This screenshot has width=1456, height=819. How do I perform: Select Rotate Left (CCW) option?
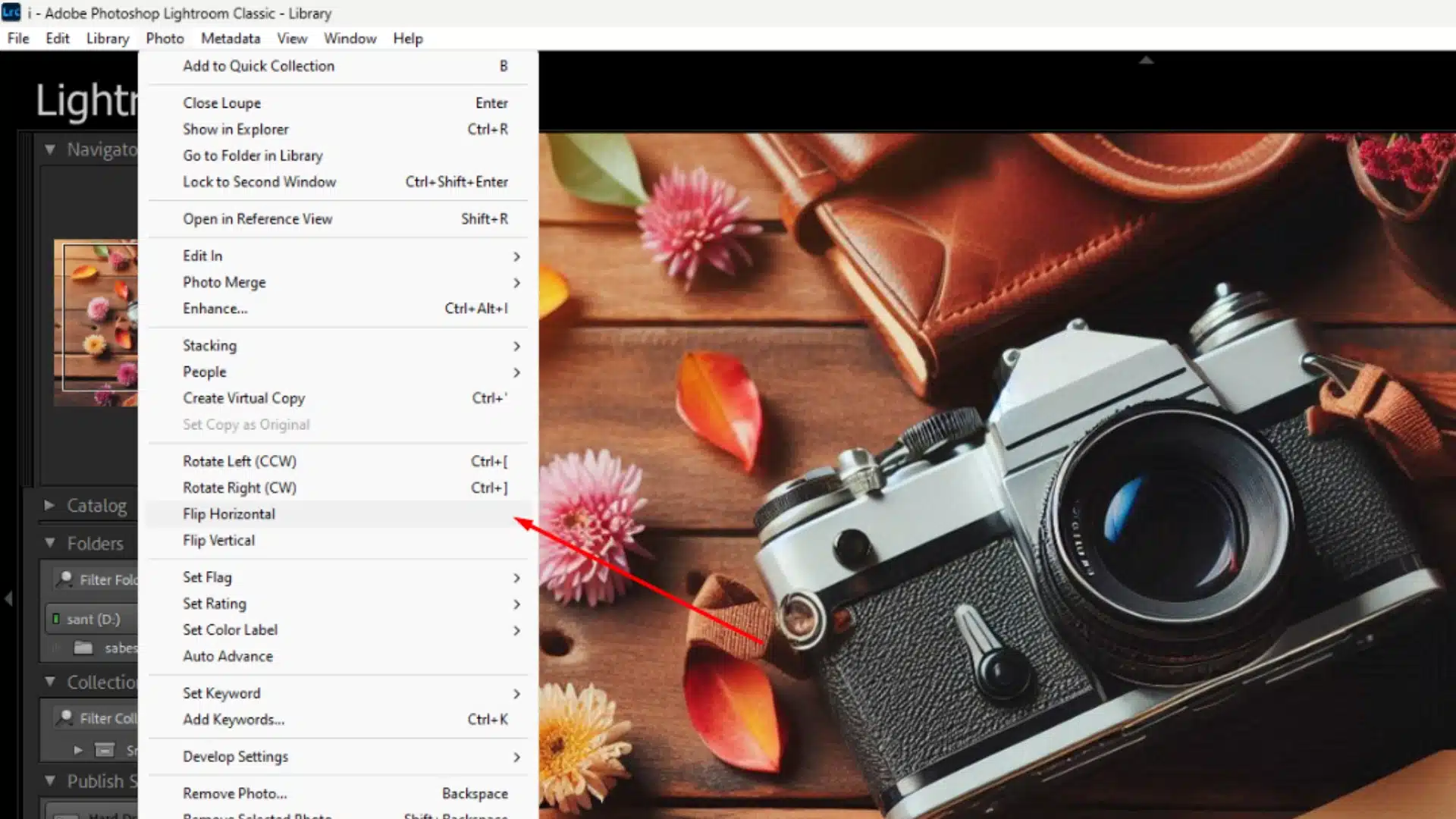pyautogui.click(x=239, y=461)
